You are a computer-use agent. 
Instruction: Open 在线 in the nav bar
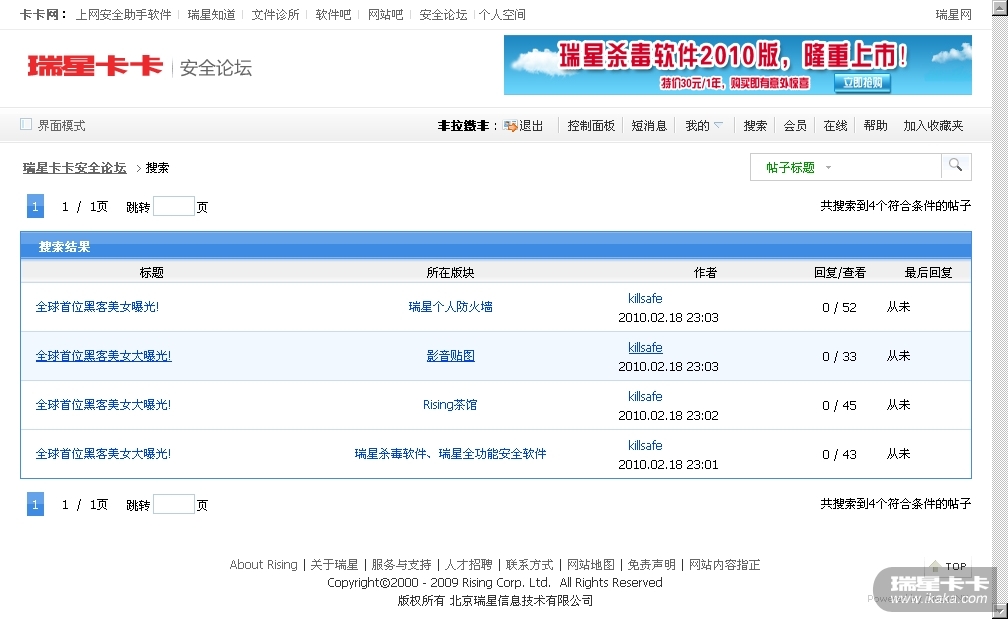pyautogui.click(x=835, y=126)
